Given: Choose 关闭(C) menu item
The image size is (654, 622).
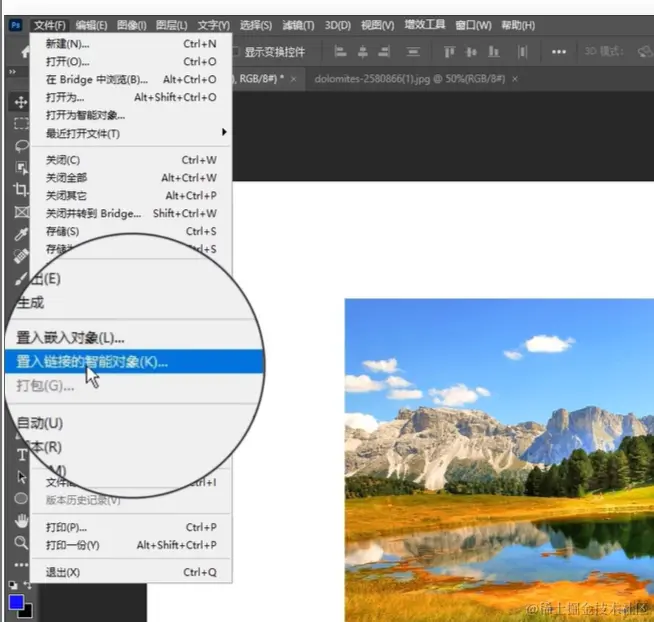Looking at the screenshot, I should click(131, 160).
